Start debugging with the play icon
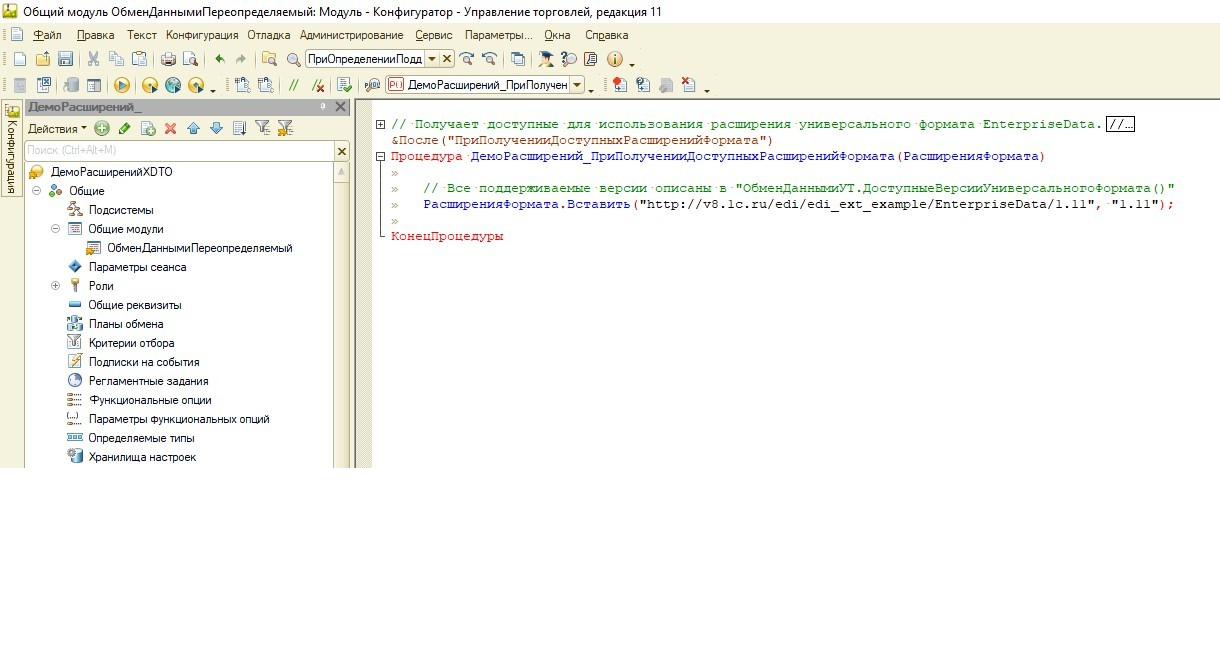 pyautogui.click(x=122, y=85)
